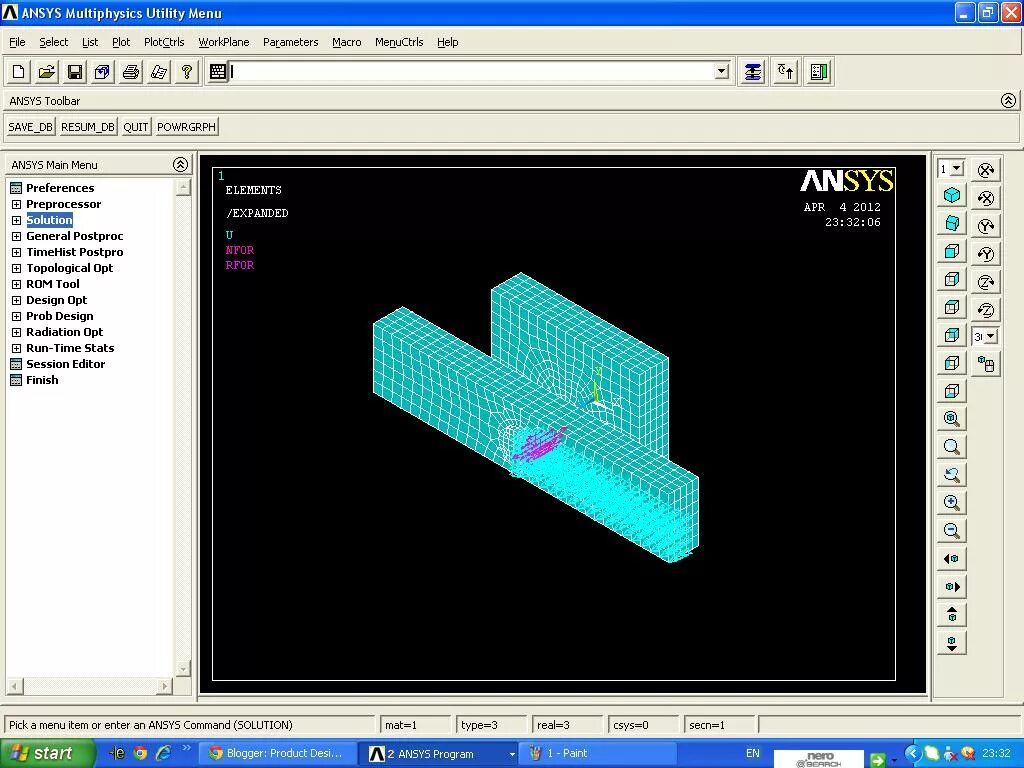The height and width of the screenshot is (768, 1024).
Task: Click the Zoom In plus magnifier
Action: tap(952, 503)
